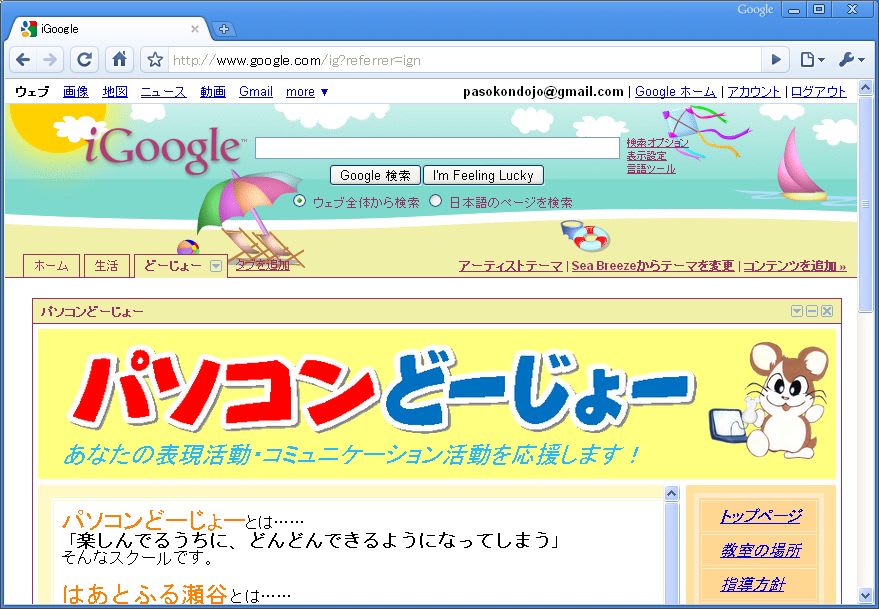
Task: Click the Go arrow beside the address bar
Action: coord(776,59)
